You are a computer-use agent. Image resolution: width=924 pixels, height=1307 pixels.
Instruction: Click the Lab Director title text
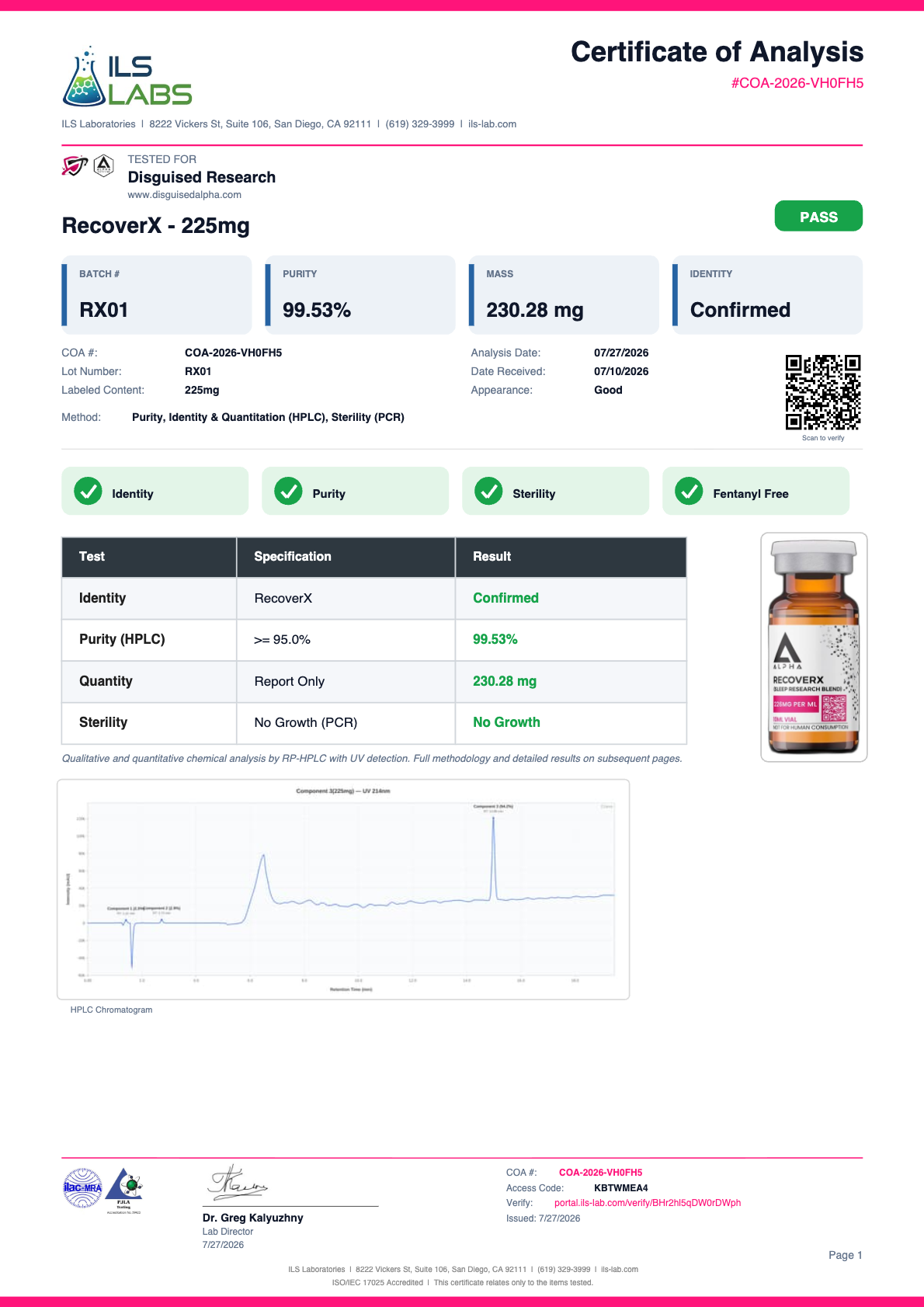point(228,1232)
